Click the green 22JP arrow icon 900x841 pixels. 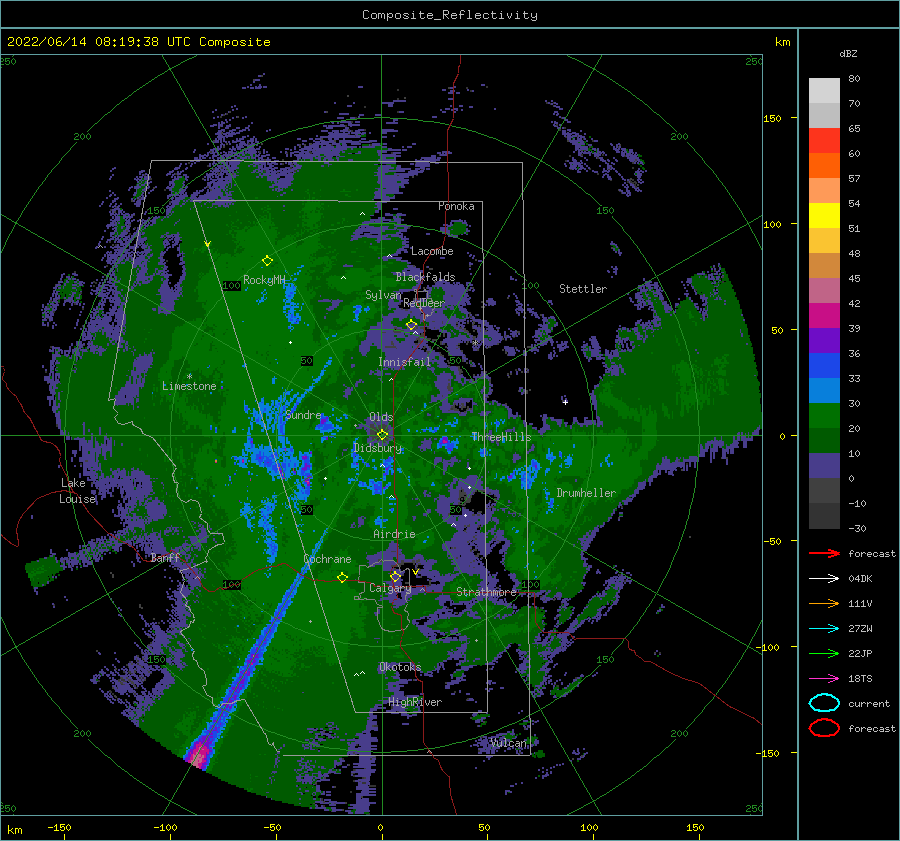(824, 653)
